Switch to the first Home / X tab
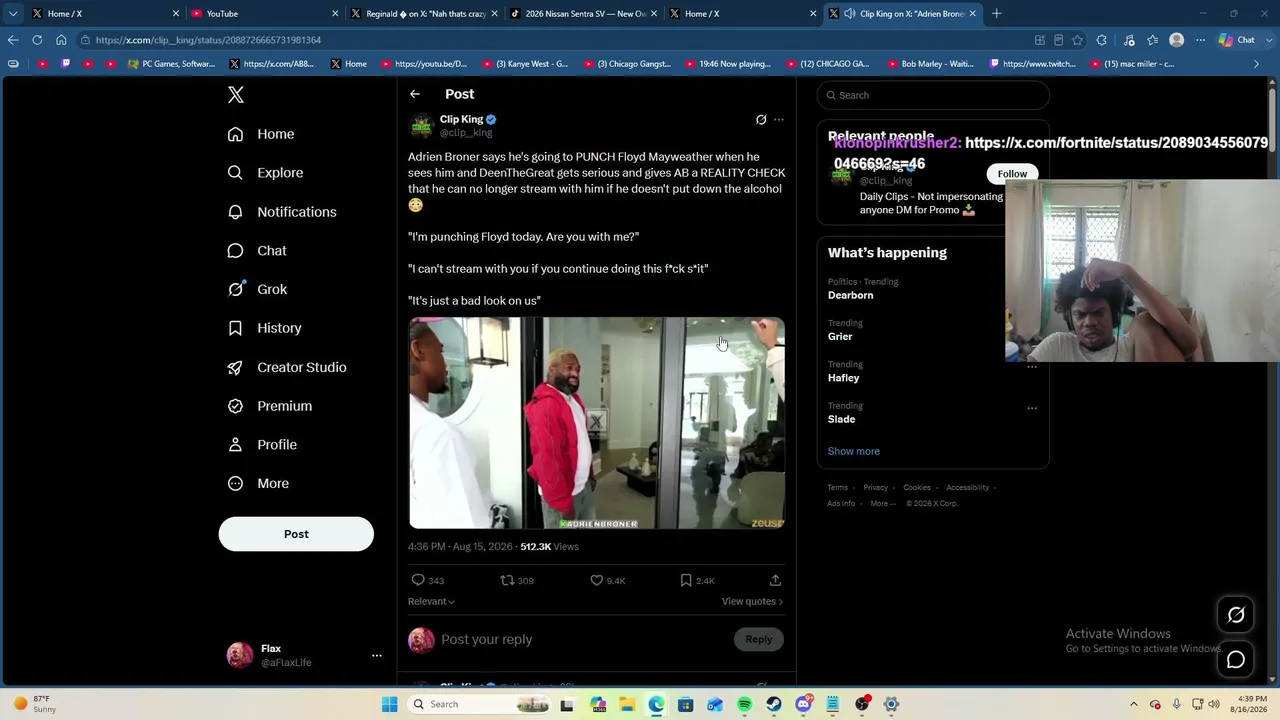 pos(105,14)
